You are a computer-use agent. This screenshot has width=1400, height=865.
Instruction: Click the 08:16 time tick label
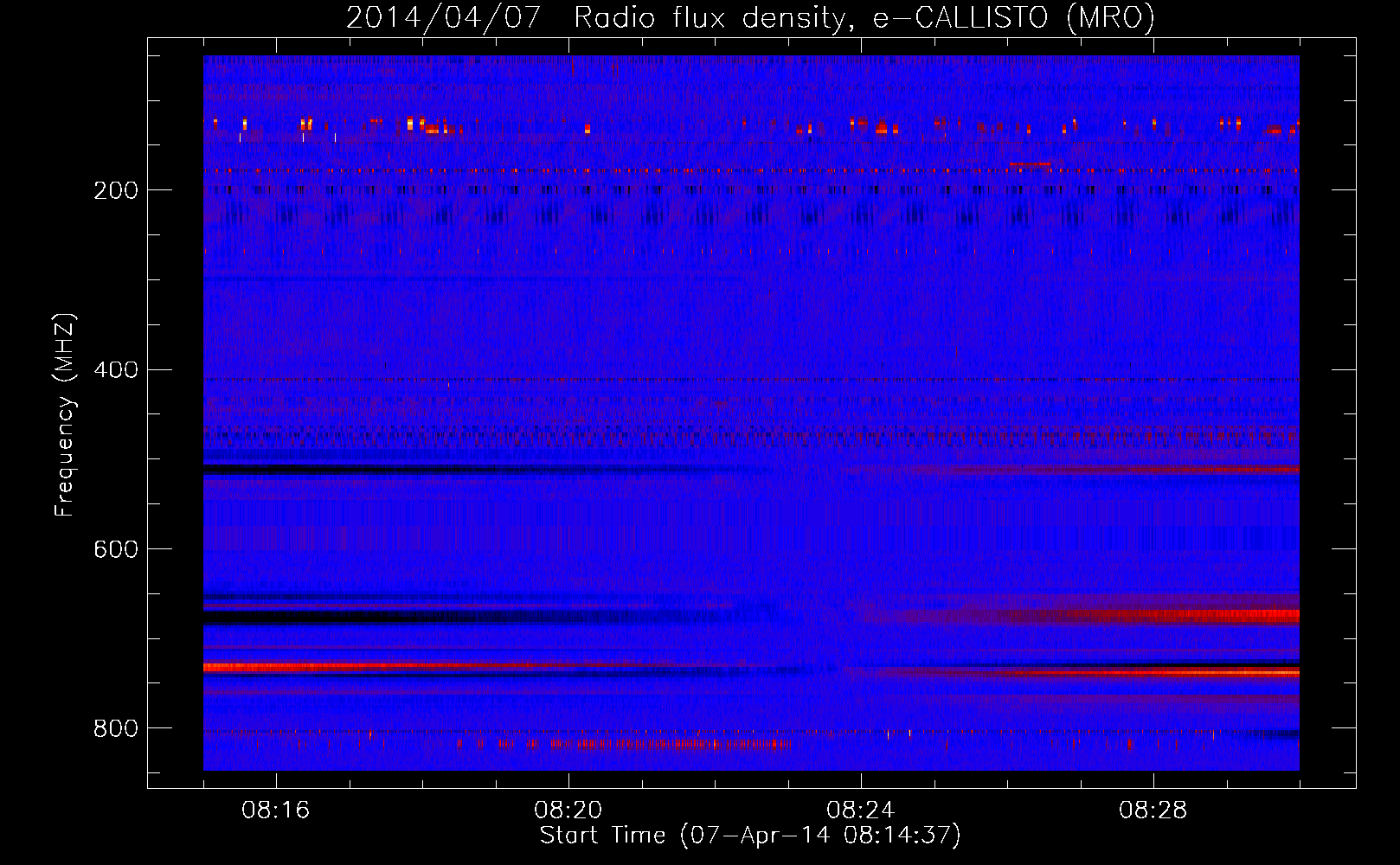(275, 810)
